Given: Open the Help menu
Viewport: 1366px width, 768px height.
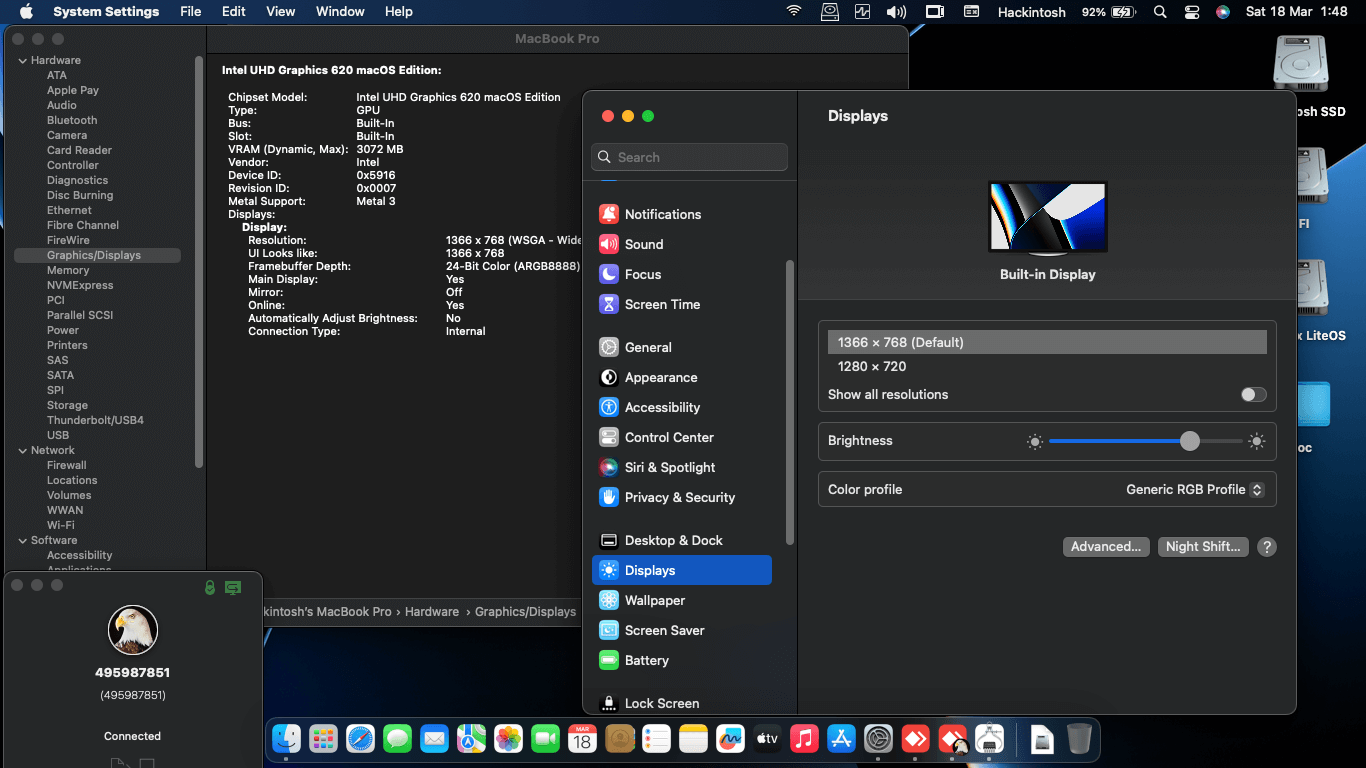Looking at the screenshot, I should coord(399,12).
